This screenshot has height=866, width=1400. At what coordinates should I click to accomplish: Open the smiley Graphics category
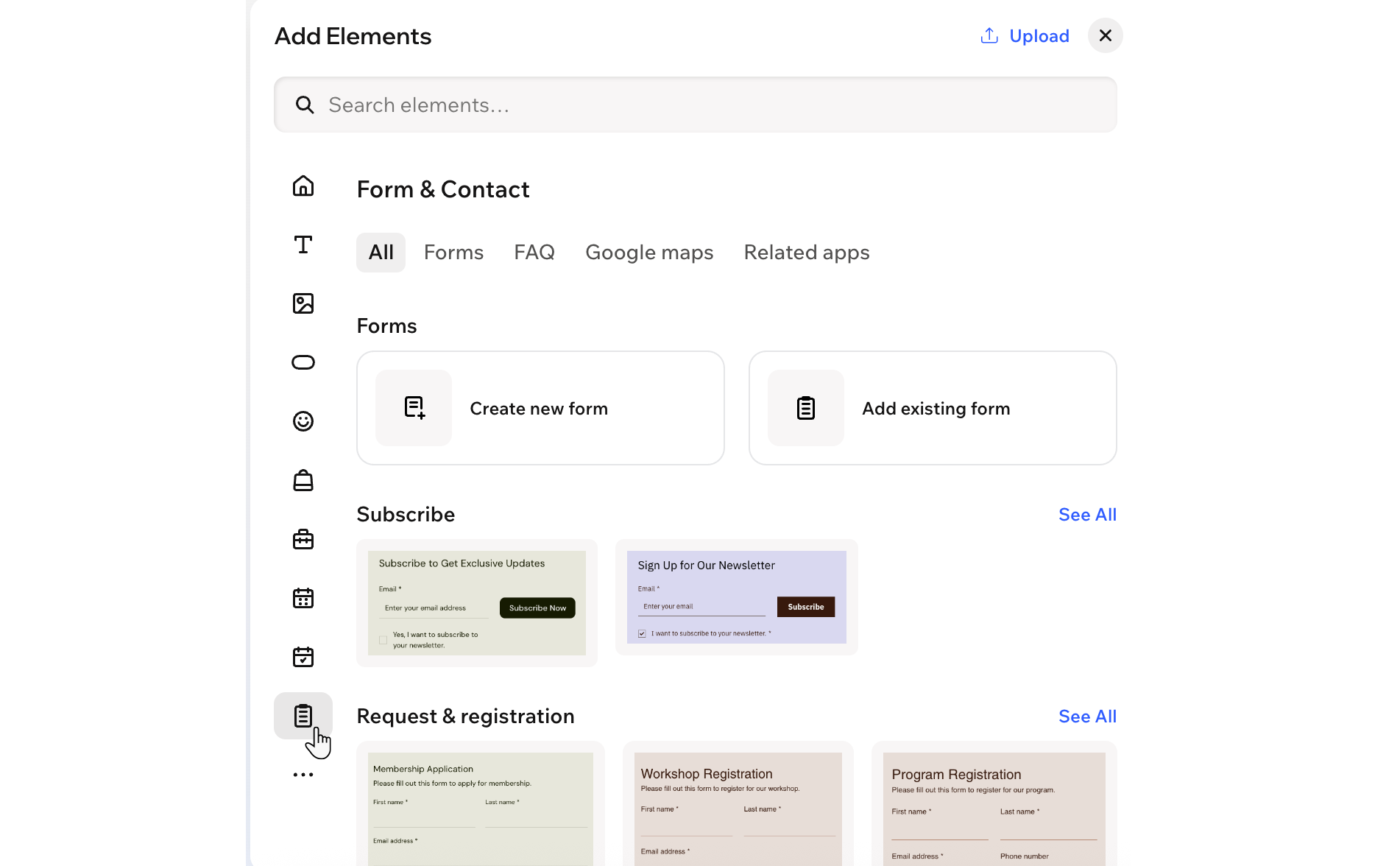point(303,421)
